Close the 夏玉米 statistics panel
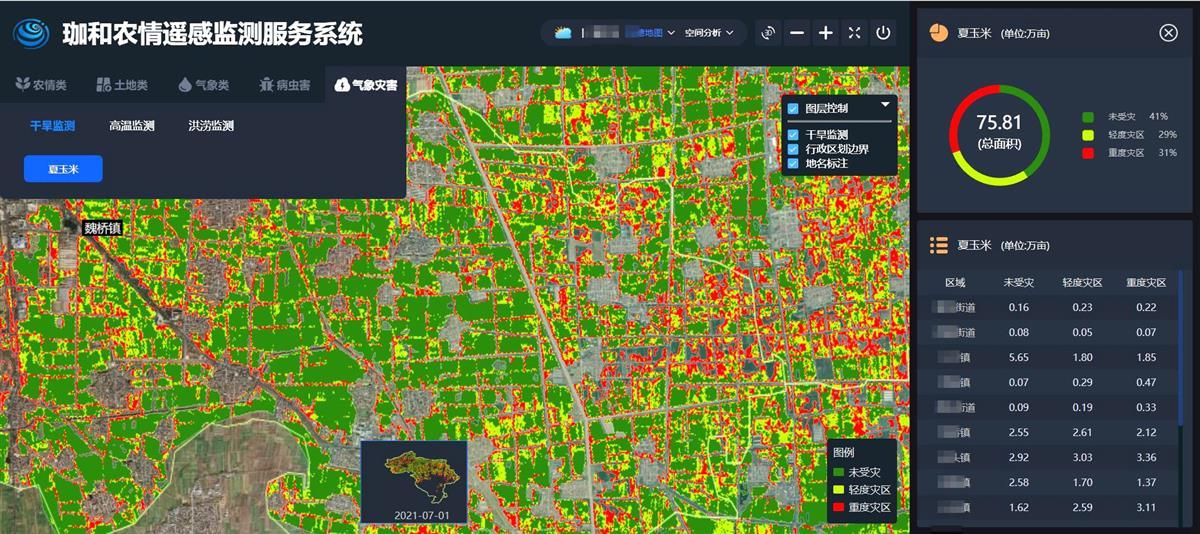This screenshot has height=534, width=1200. point(1168,33)
